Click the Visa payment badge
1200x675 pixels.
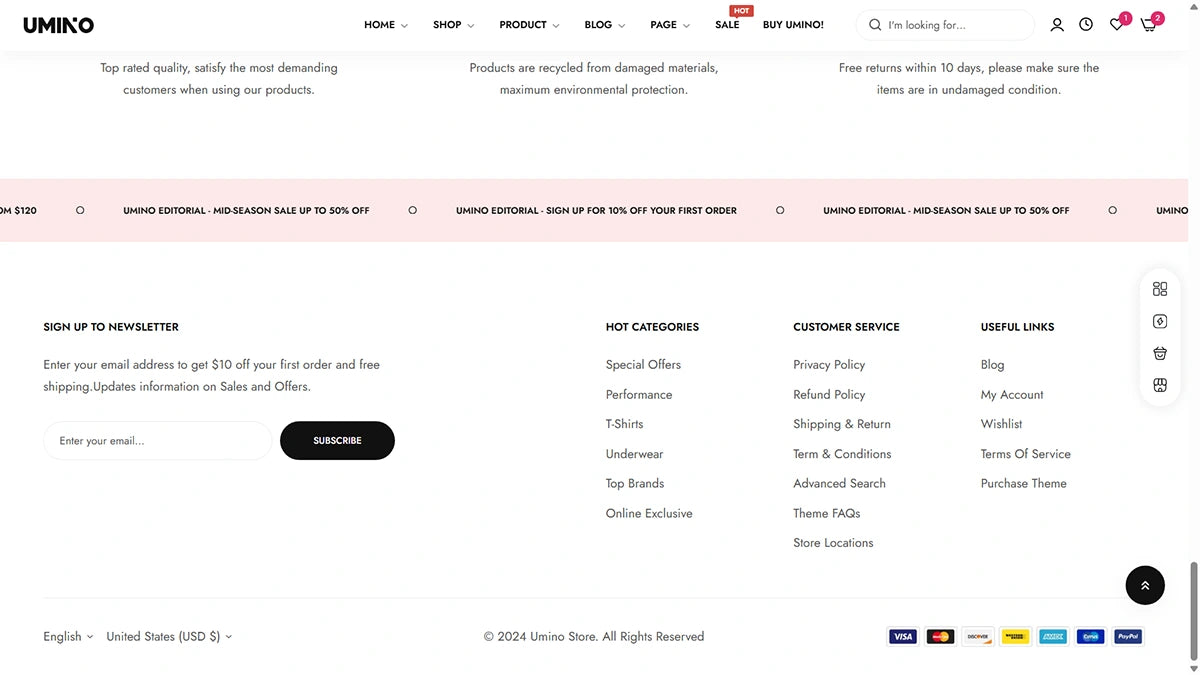tap(902, 636)
